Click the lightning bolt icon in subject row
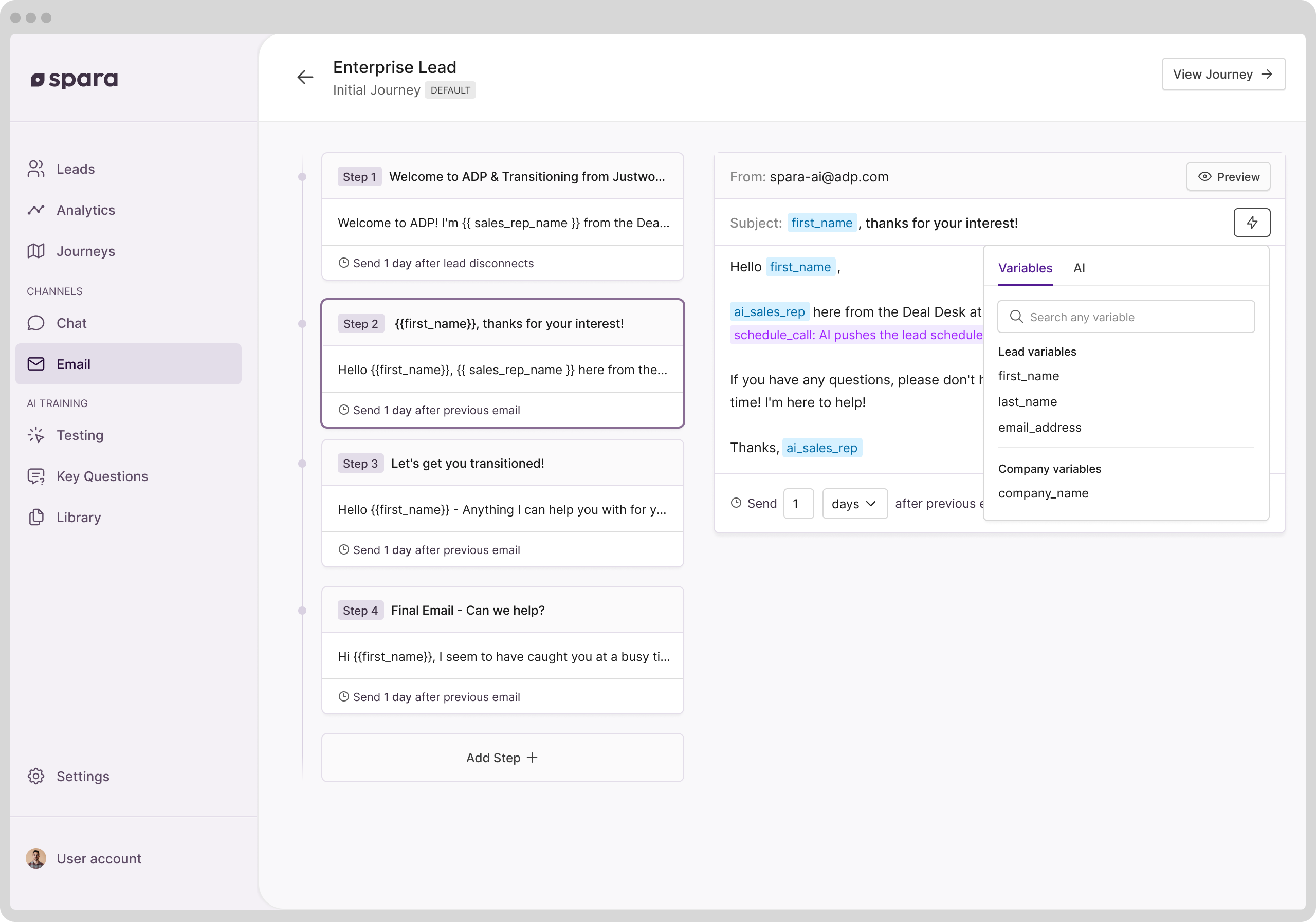 [x=1251, y=223]
